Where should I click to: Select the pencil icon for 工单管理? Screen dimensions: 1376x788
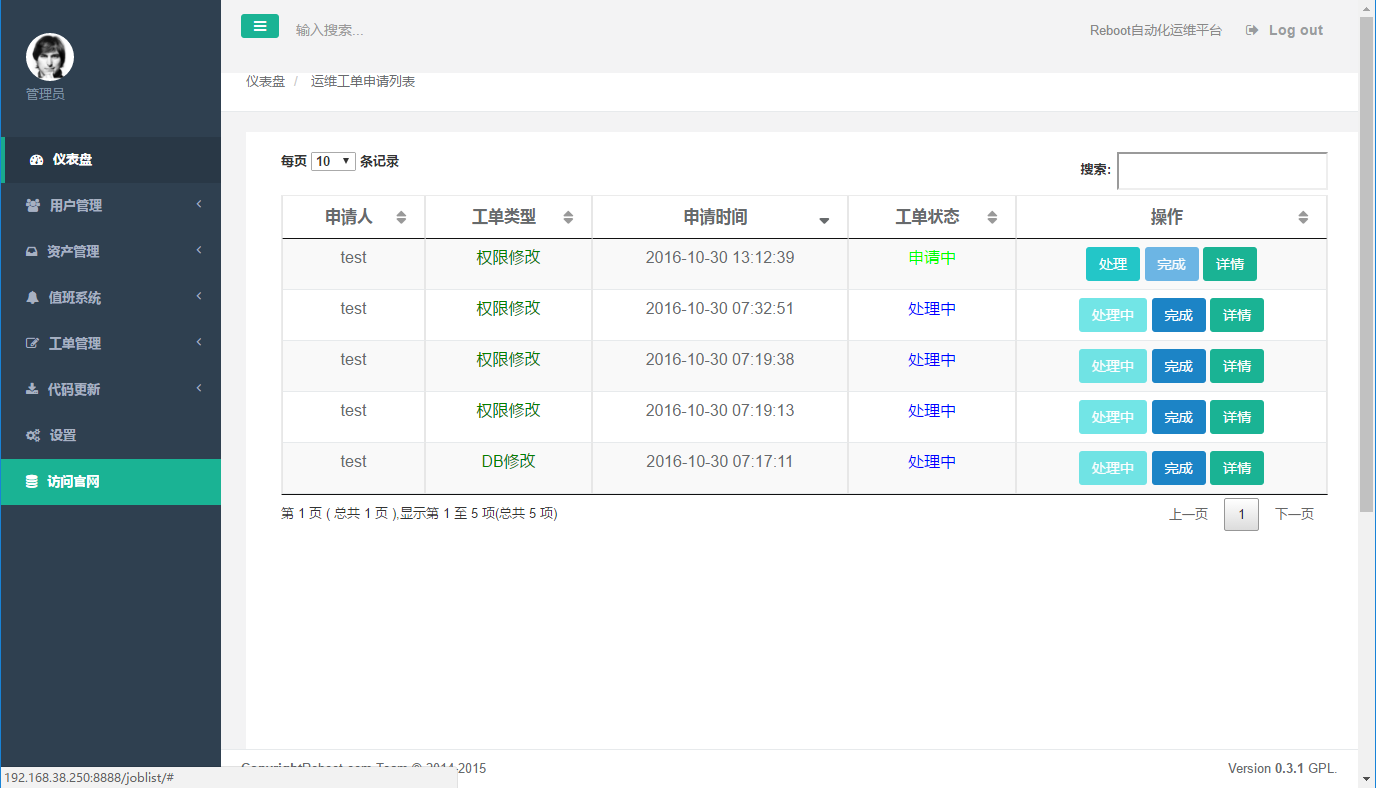click(31, 343)
